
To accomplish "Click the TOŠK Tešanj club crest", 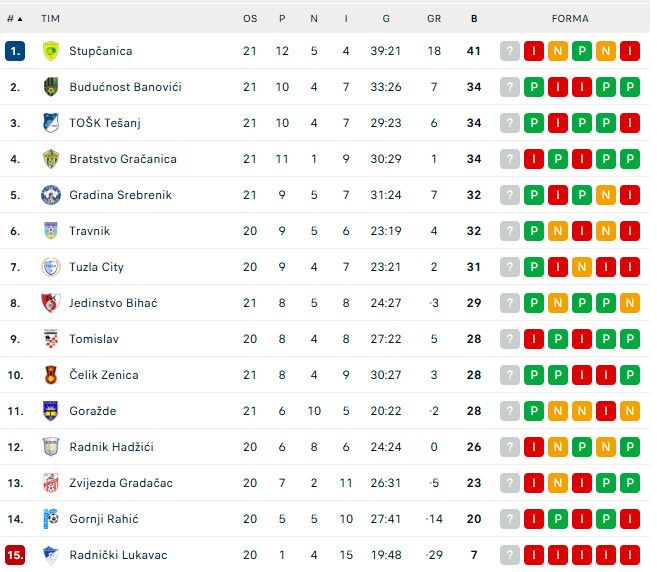I will (x=51, y=123).
